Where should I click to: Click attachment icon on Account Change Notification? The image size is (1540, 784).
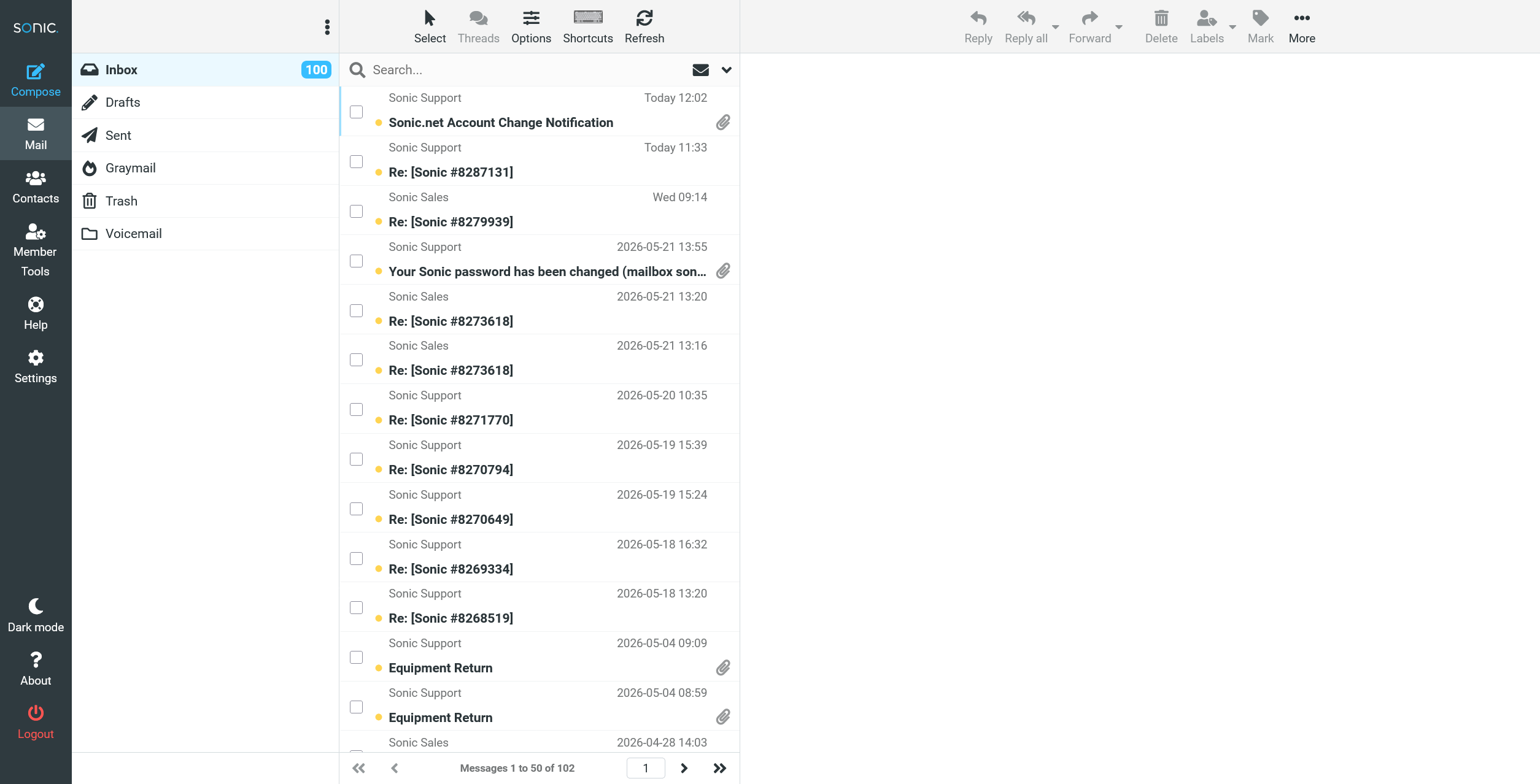[x=723, y=122]
